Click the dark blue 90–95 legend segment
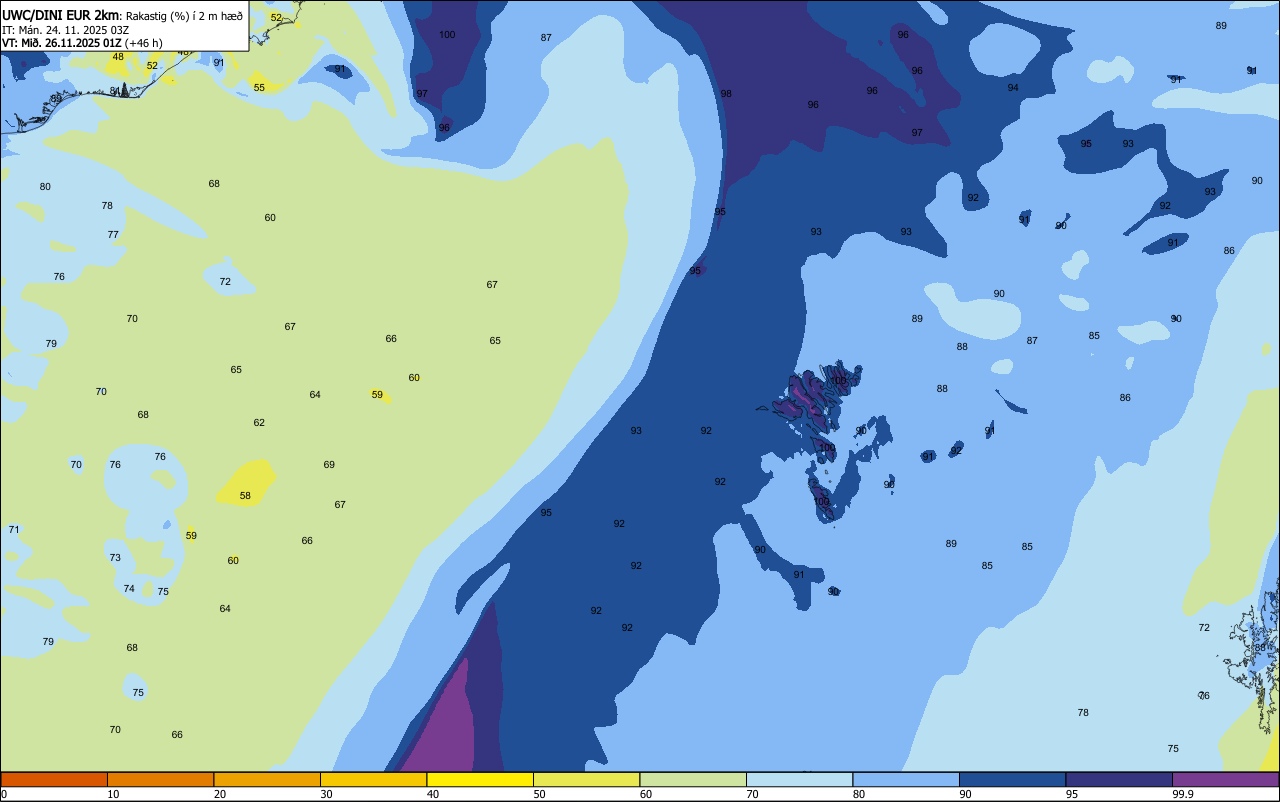 [1012, 779]
